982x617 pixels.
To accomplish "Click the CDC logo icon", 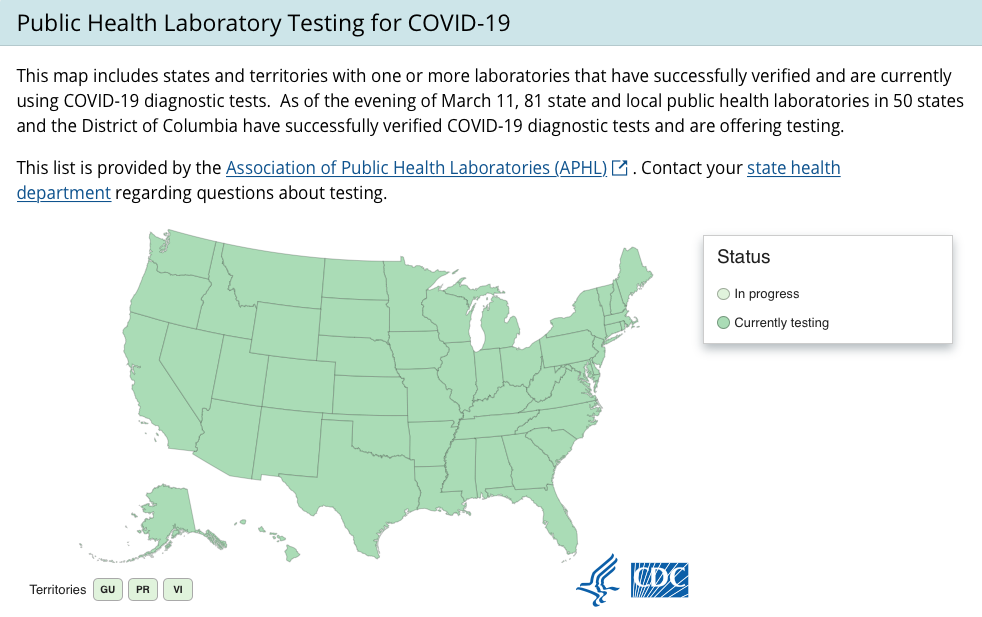I will 659,580.
